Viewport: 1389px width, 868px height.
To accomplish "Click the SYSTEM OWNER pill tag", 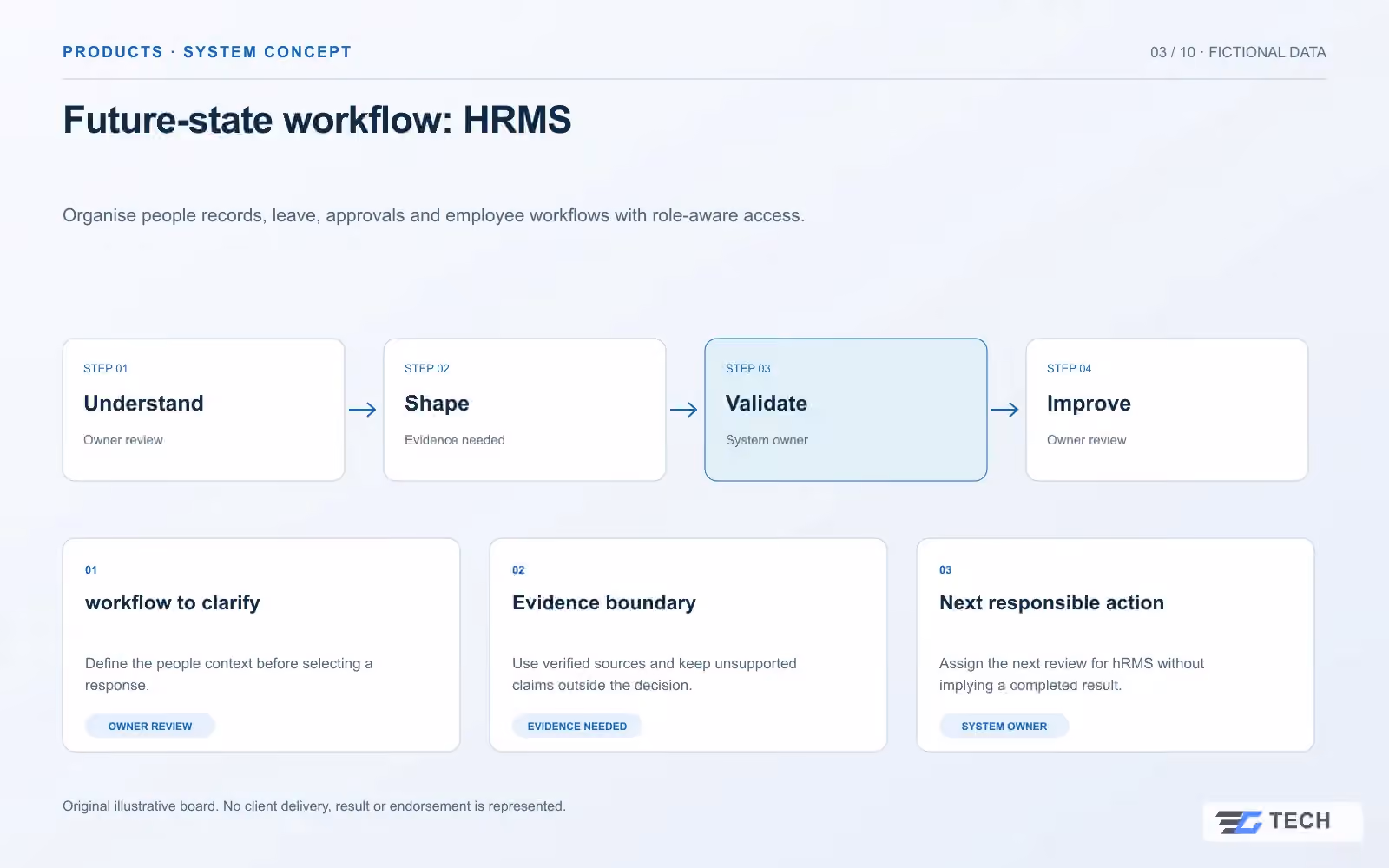I will [1004, 726].
